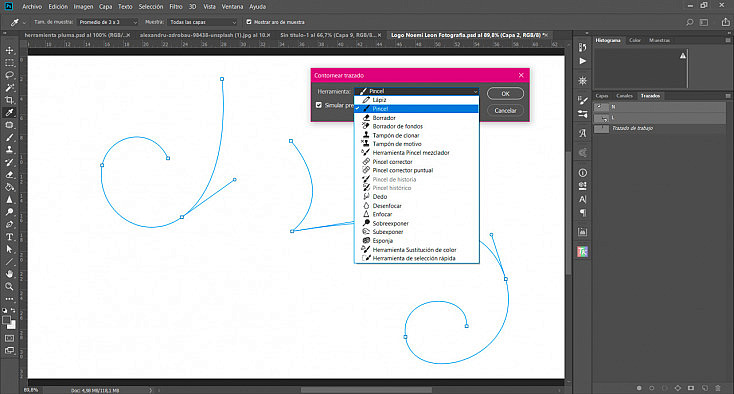Switch to herramienta pluma.psd document tab
This screenshot has height=394, width=734.
point(77,35)
